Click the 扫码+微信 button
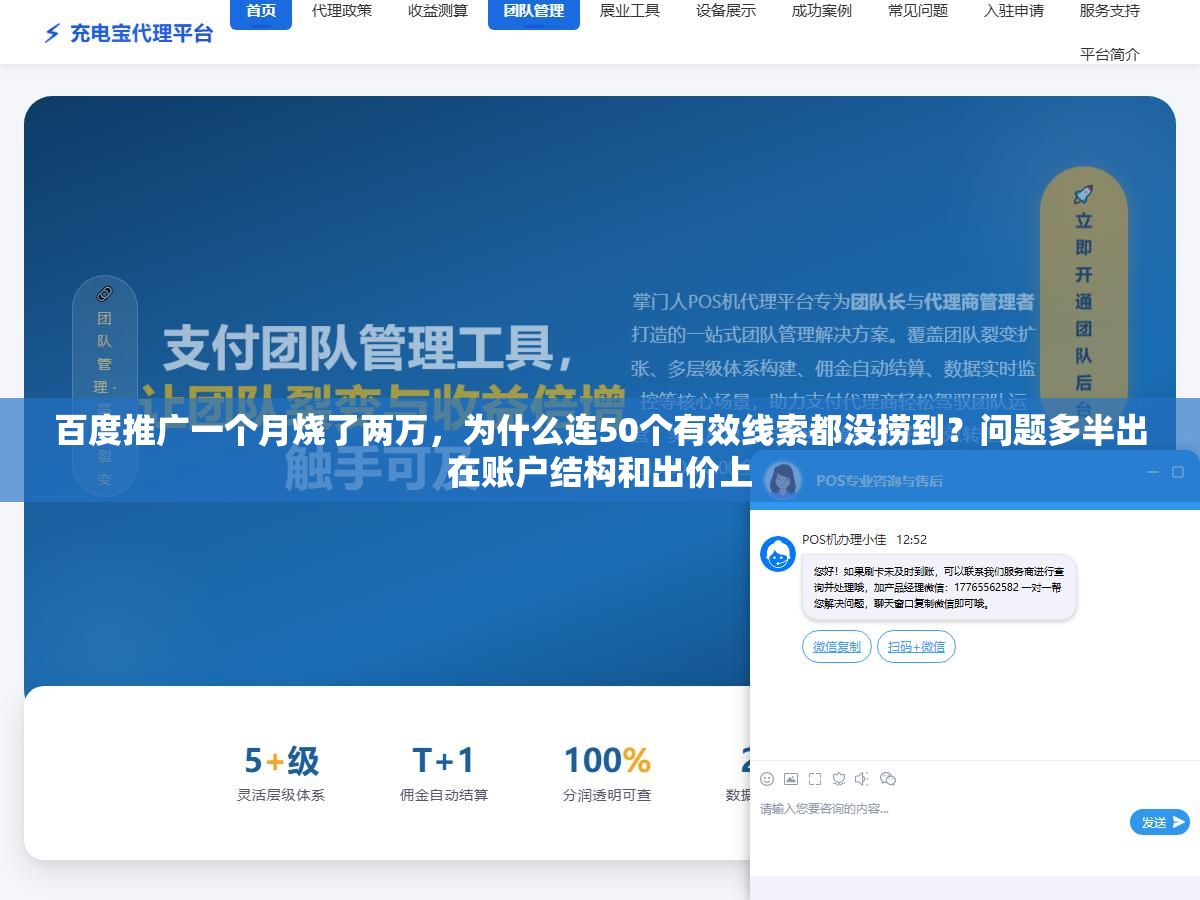 point(916,647)
